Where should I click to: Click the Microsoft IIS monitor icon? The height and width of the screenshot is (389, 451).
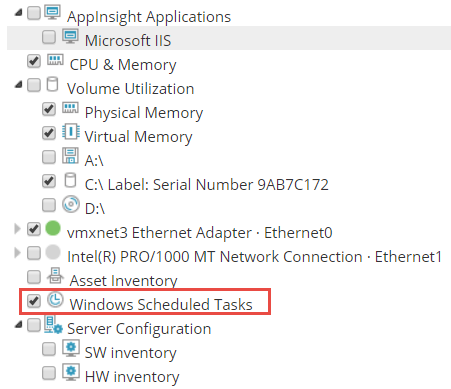point(70,36)
